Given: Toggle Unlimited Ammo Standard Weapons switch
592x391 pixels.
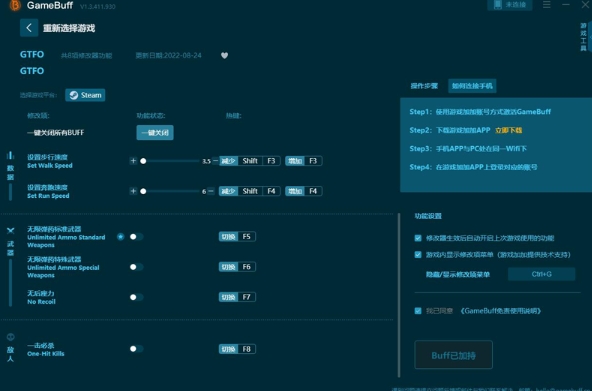Looking at the screenshot, I should tap(136, 237).
